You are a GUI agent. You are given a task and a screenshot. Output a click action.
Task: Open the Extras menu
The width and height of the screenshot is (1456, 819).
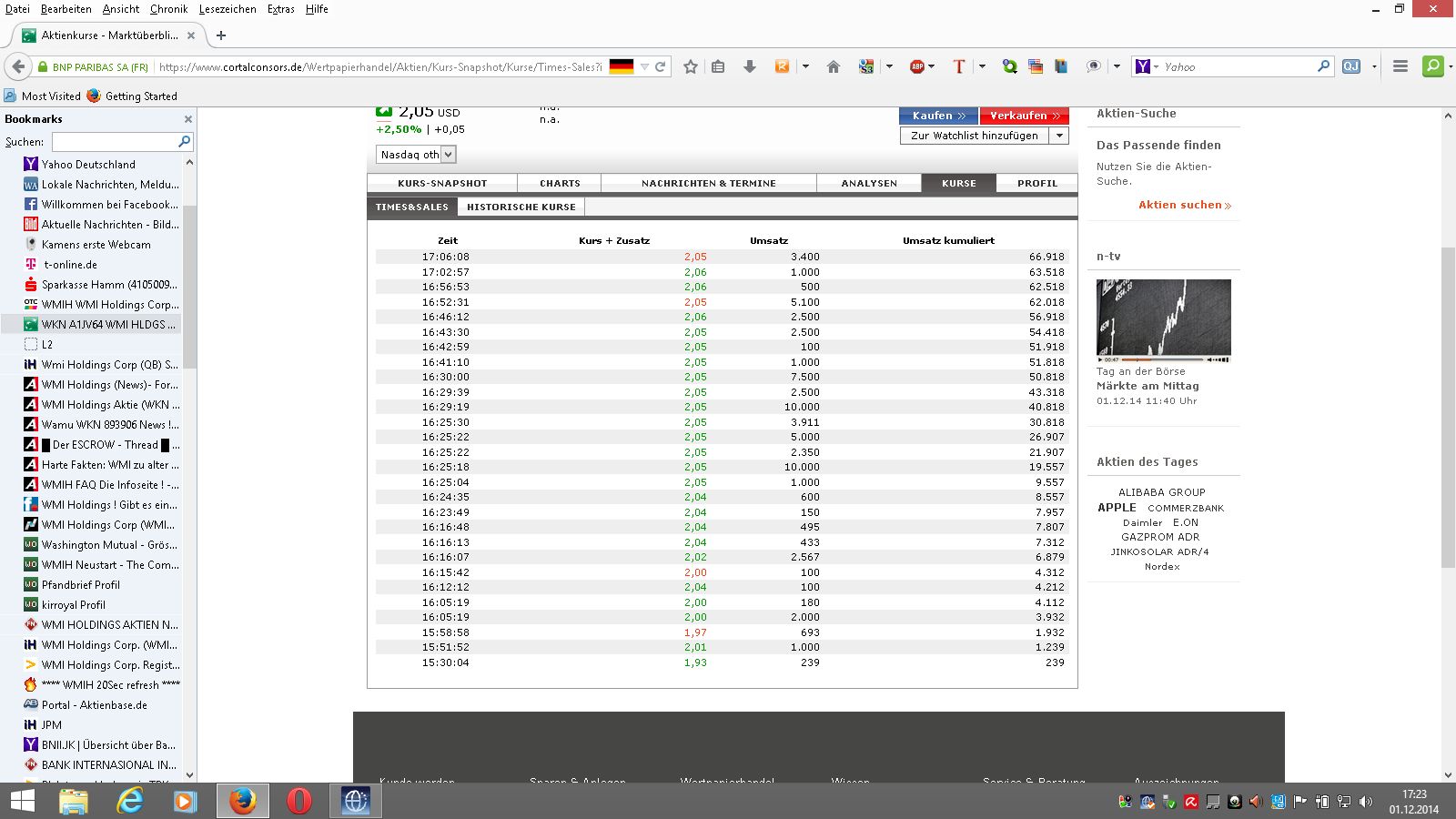(281, 9)
